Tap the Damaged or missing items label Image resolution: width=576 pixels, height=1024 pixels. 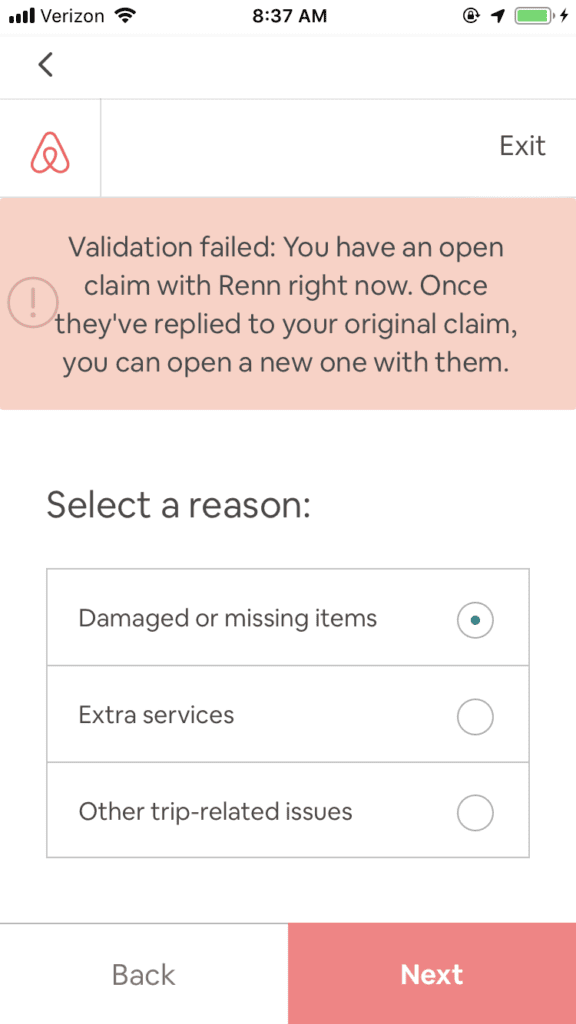[x=227, y=618]
